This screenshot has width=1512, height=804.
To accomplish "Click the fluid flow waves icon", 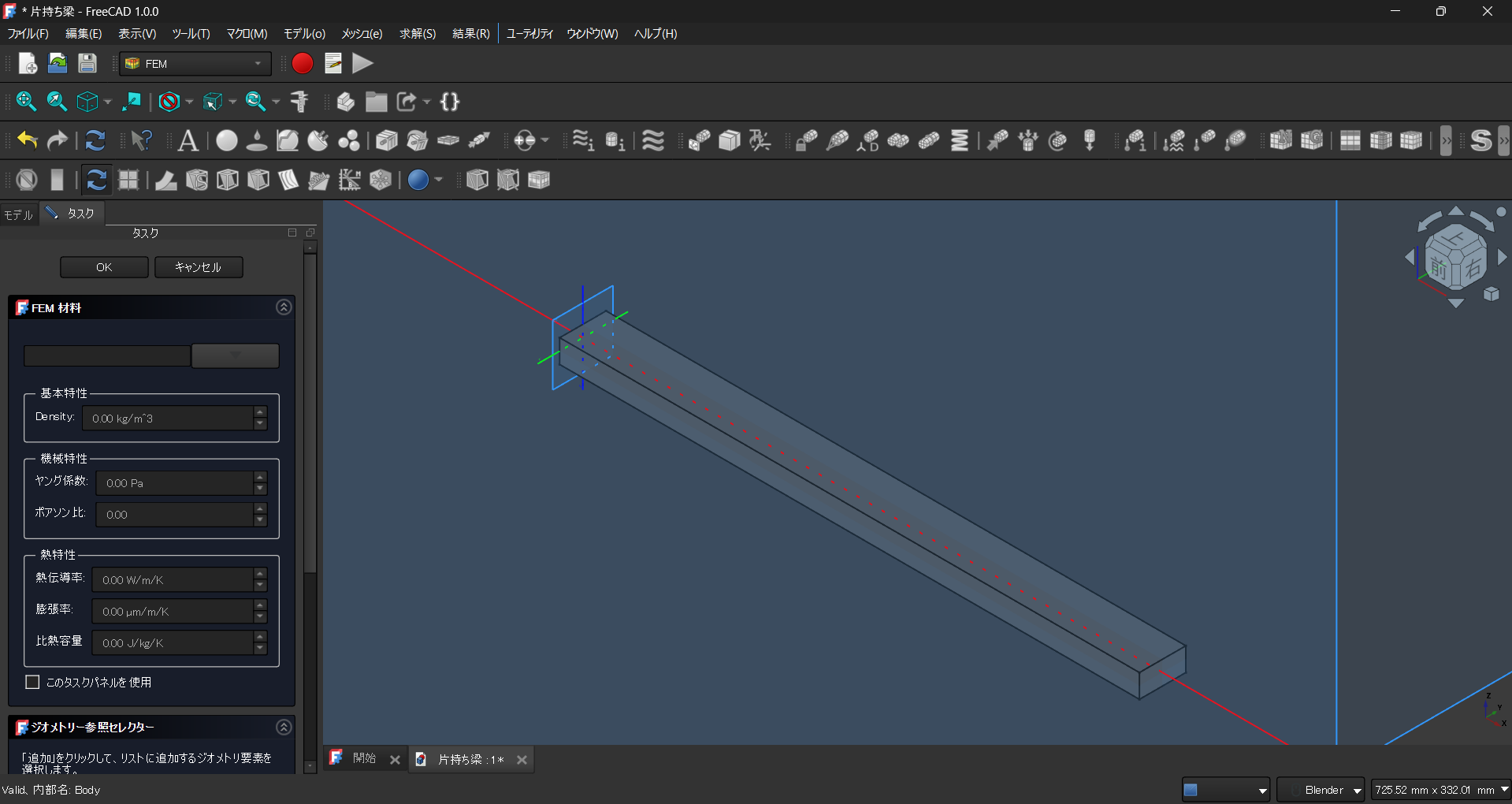I will coord(653,140).
